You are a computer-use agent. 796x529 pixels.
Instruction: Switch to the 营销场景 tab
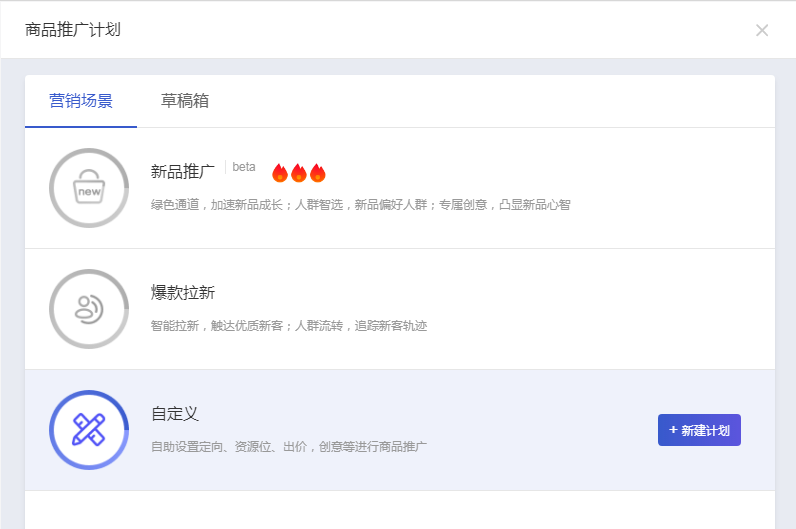tap(81, 101)
